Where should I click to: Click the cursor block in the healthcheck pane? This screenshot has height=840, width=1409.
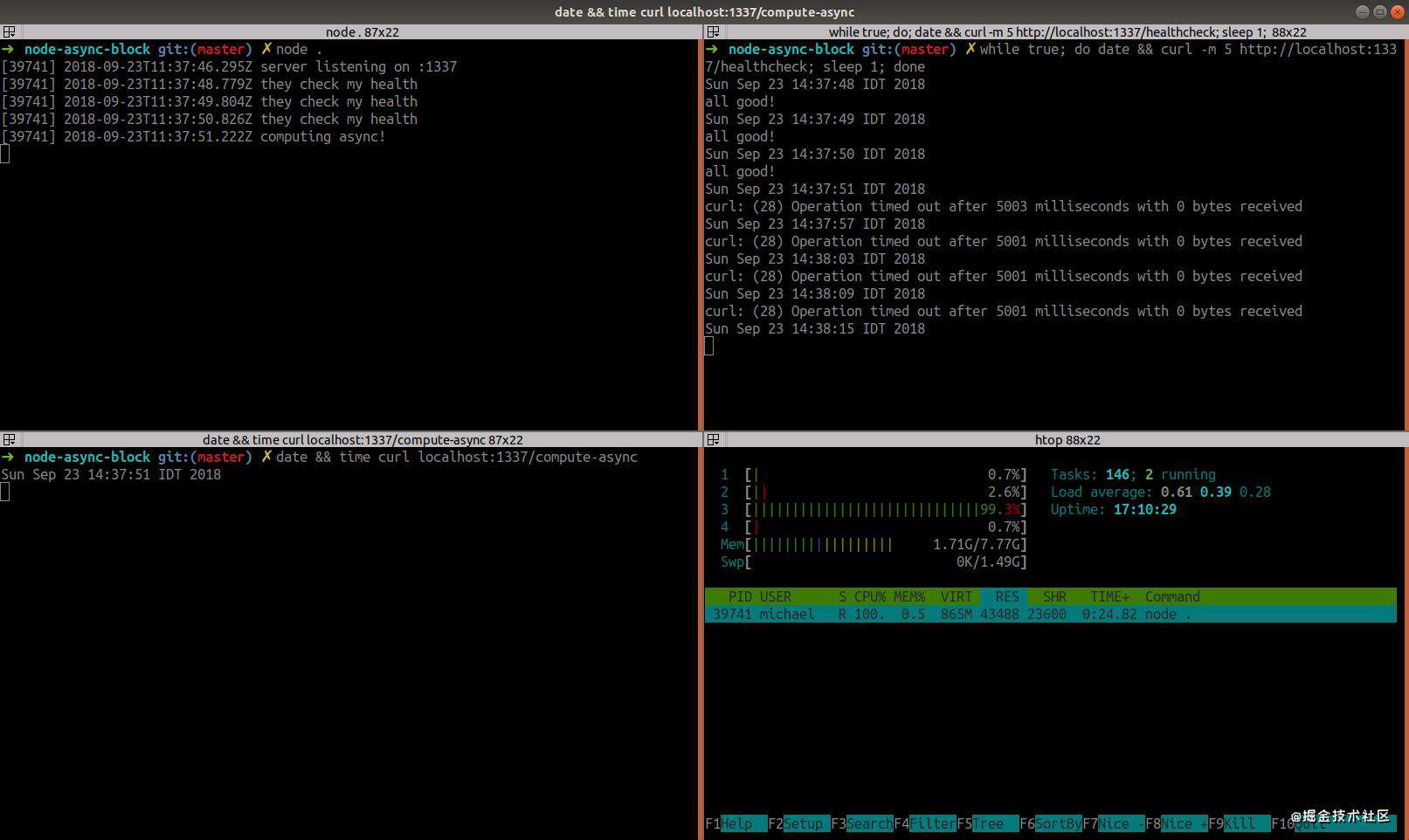coord(708,346)
